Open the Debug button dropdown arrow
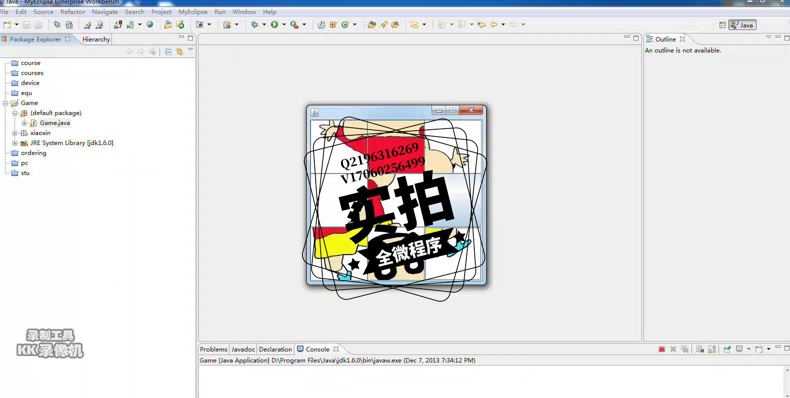This screenshot has width=790, height=398. coord(264,25)
